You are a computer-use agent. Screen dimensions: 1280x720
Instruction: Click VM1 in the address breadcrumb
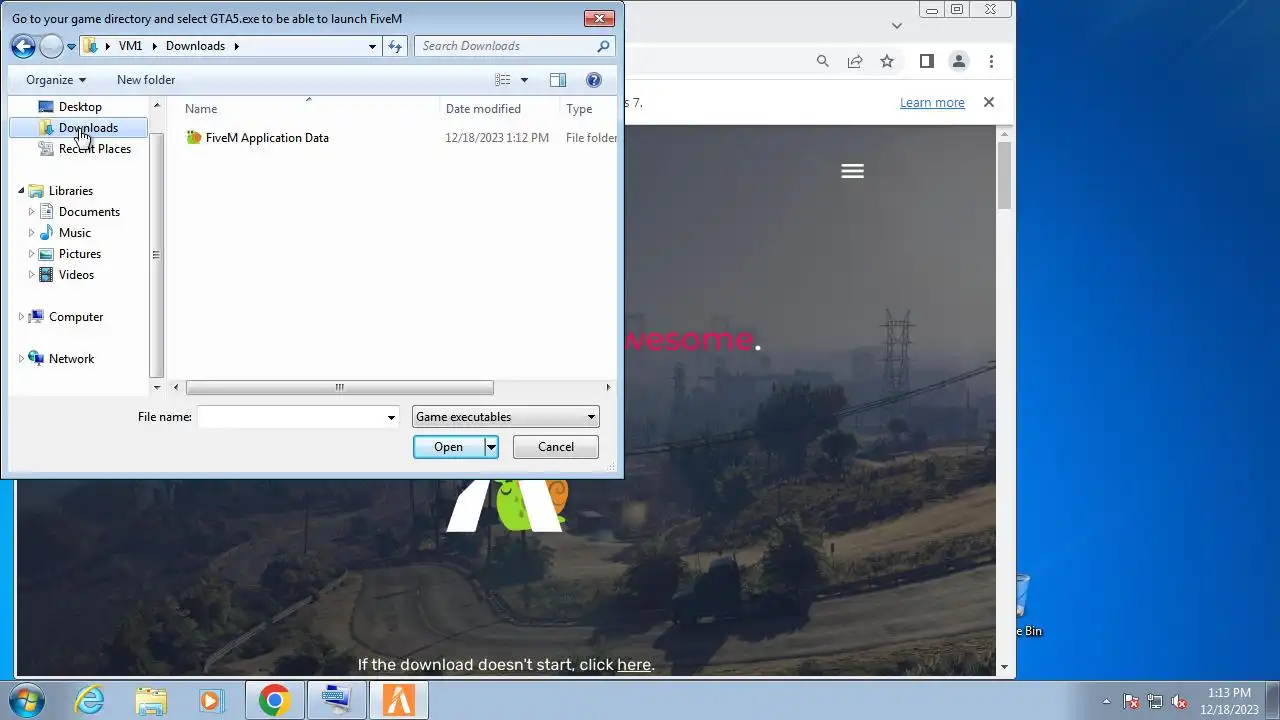130,46
